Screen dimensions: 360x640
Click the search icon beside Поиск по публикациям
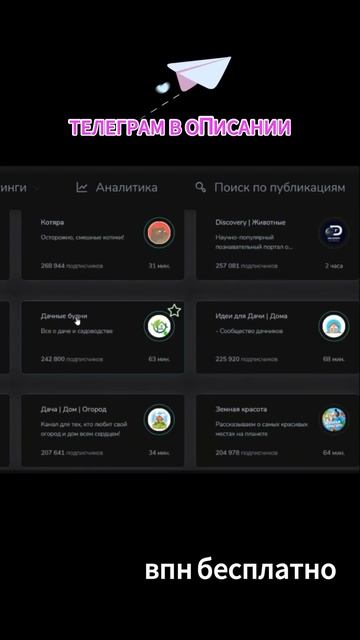[x=200, y=187]
